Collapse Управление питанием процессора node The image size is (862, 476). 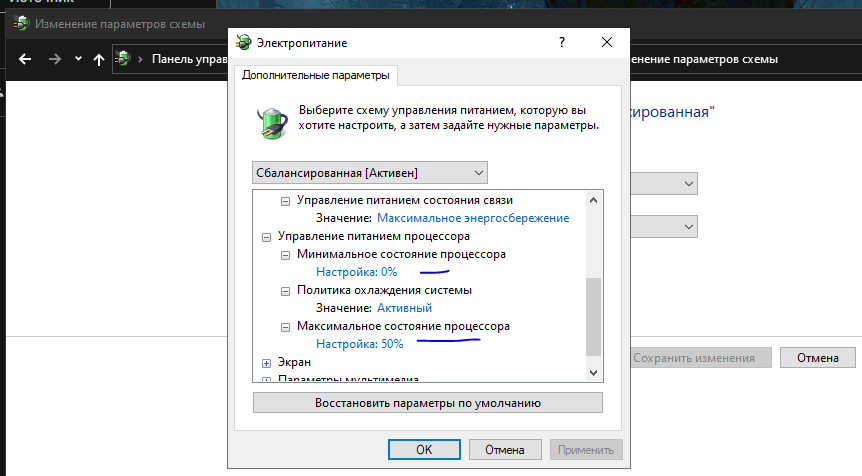(267, 237)
